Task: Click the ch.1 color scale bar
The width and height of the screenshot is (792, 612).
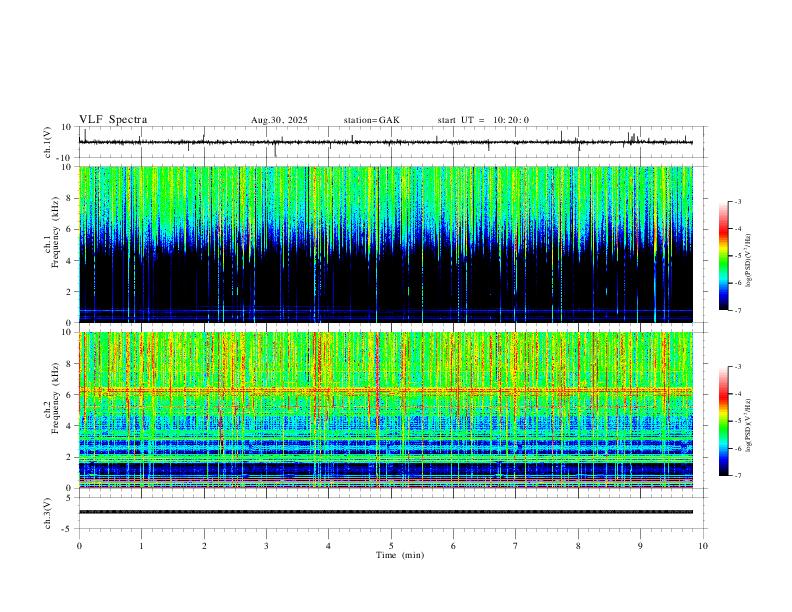Action: [723, 256]
